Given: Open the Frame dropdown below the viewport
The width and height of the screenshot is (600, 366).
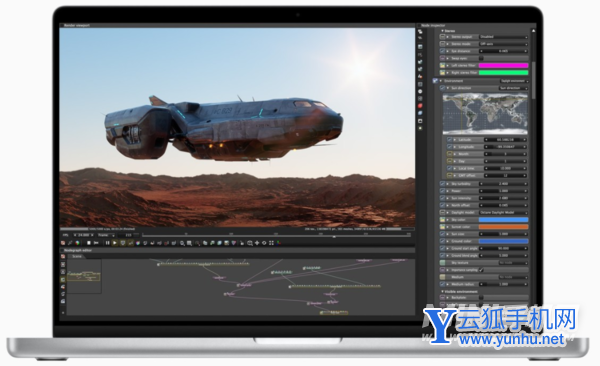Looking at the screenshot, I should (106, 235).
